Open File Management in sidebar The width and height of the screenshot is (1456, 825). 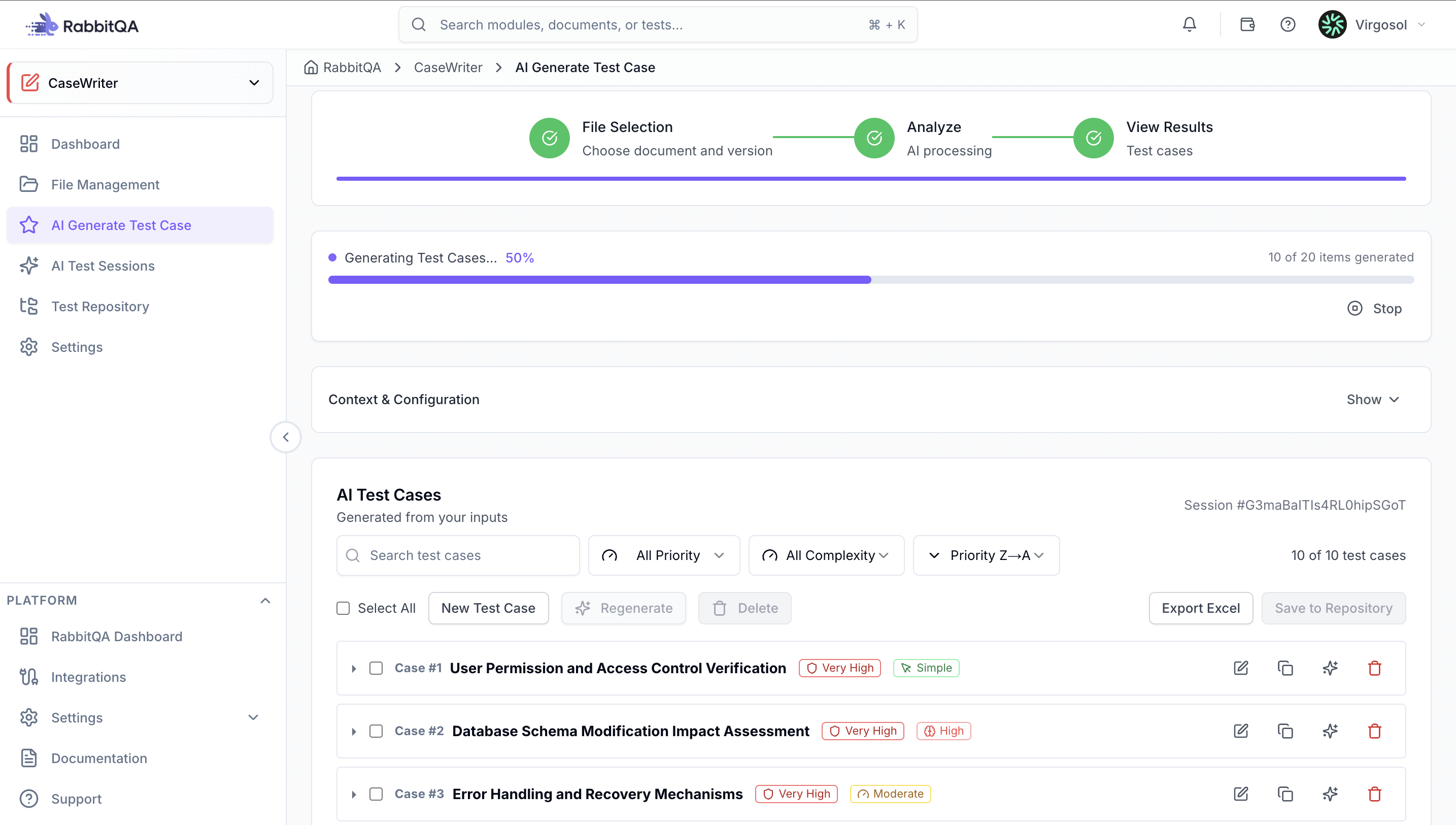click(x=140, y=185)
